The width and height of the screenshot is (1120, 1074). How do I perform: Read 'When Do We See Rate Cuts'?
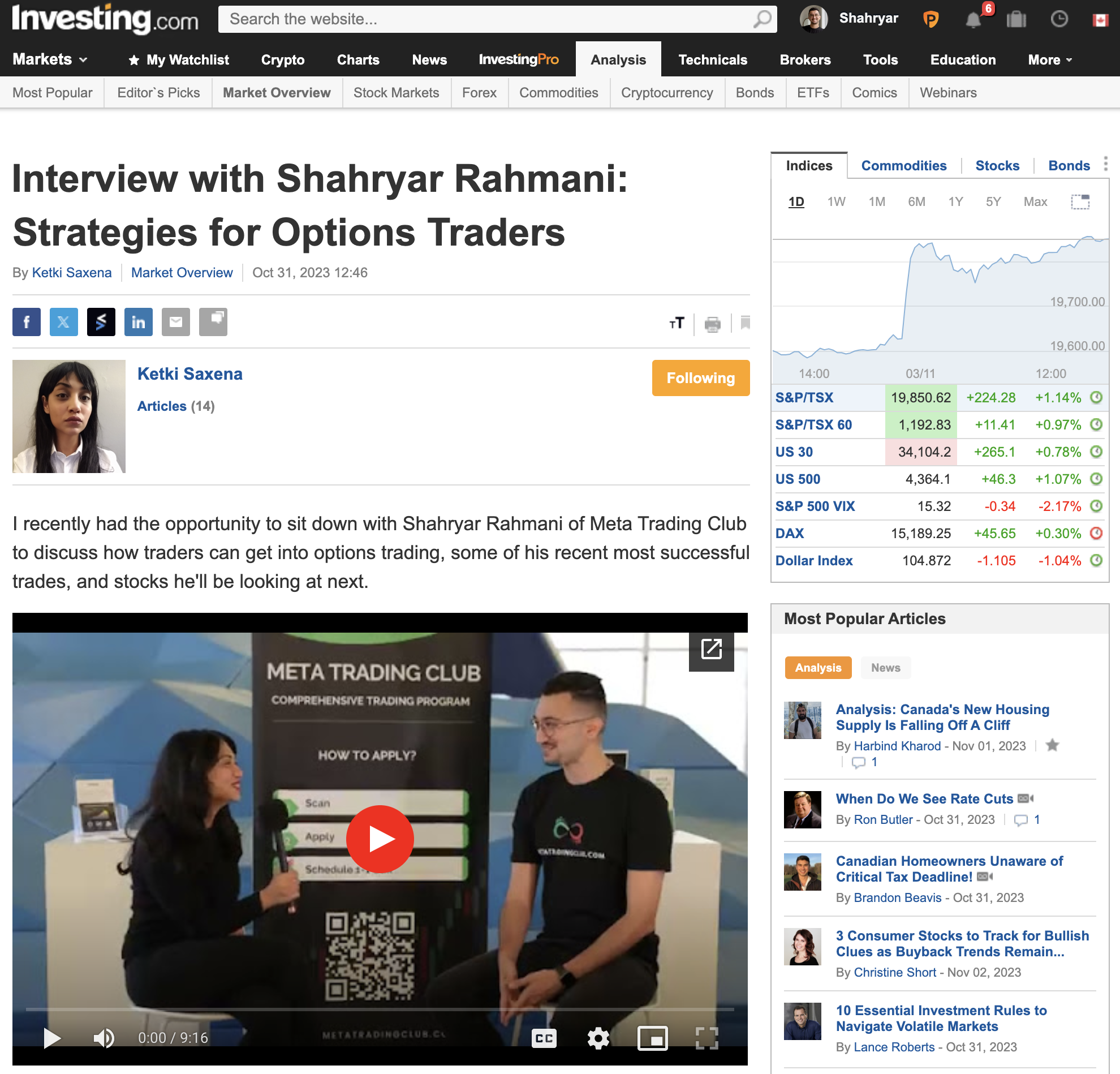click(x=924, y=799)
